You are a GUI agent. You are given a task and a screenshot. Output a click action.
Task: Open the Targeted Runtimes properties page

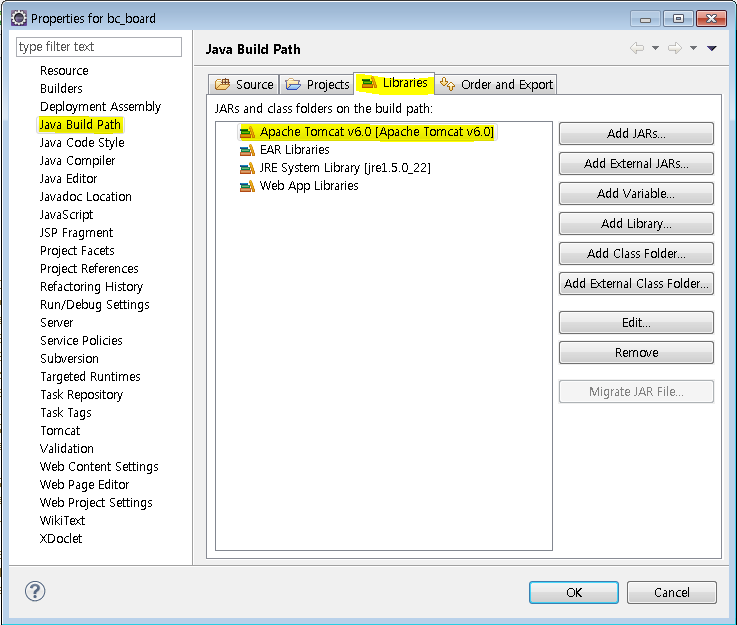pyautogui.click(x=90, y=377)
